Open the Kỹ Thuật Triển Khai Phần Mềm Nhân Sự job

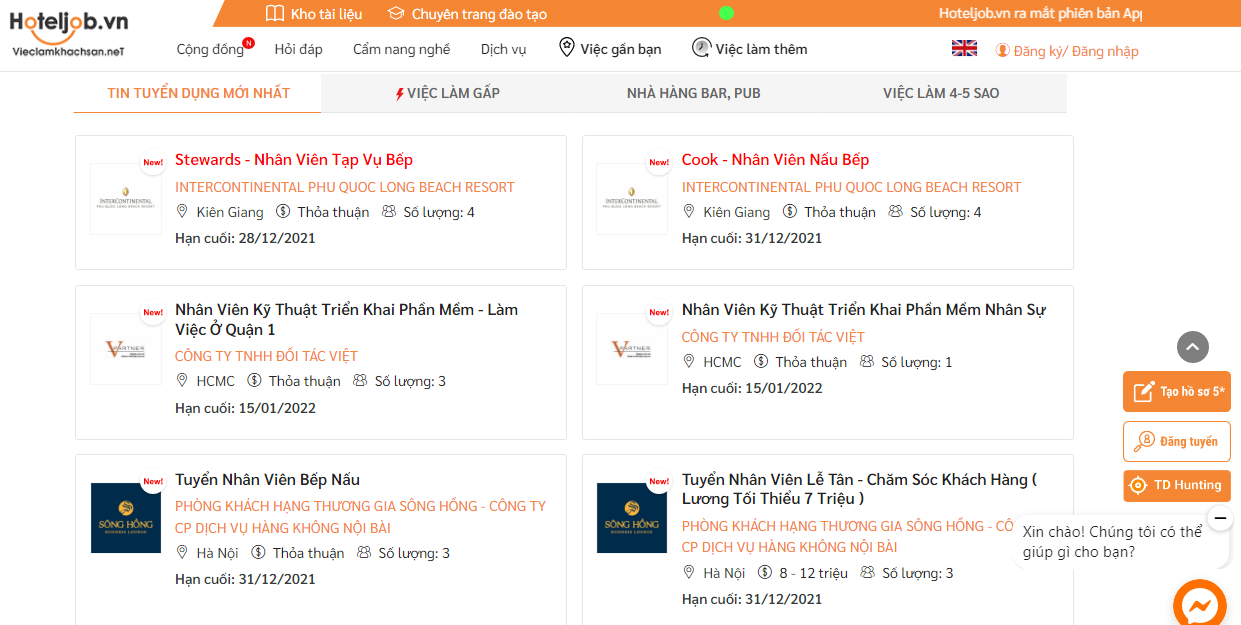tap(864, 310)
